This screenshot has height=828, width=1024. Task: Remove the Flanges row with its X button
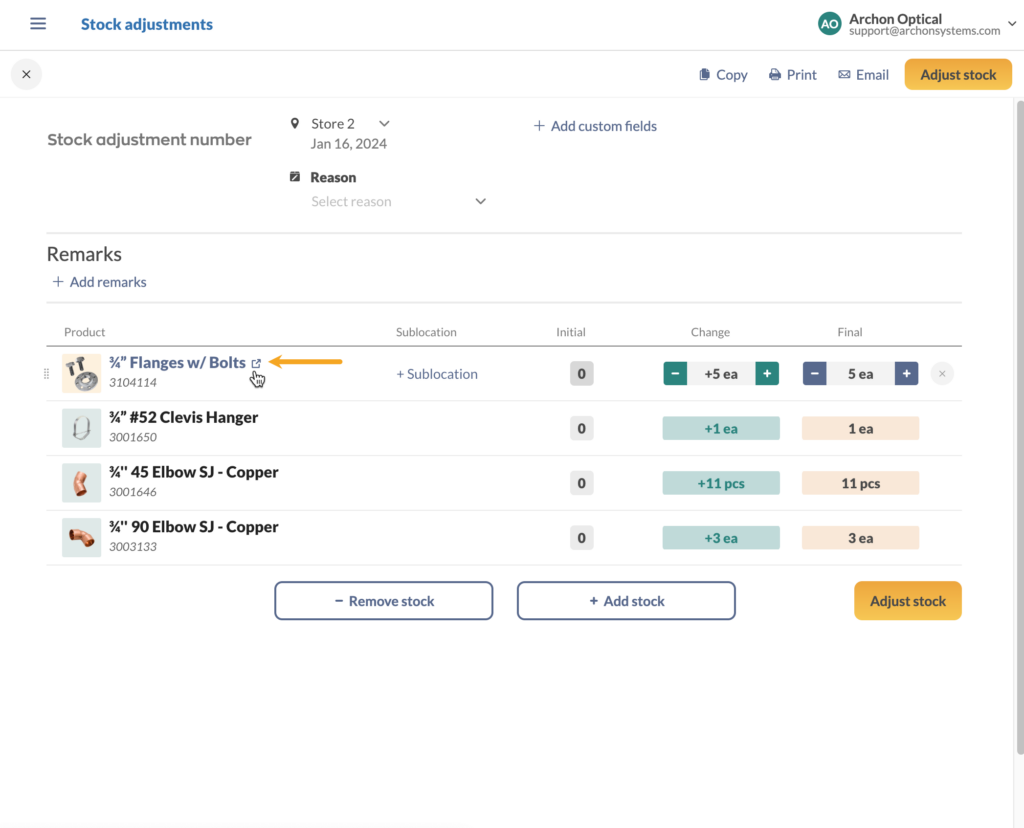tap(941, 373)
